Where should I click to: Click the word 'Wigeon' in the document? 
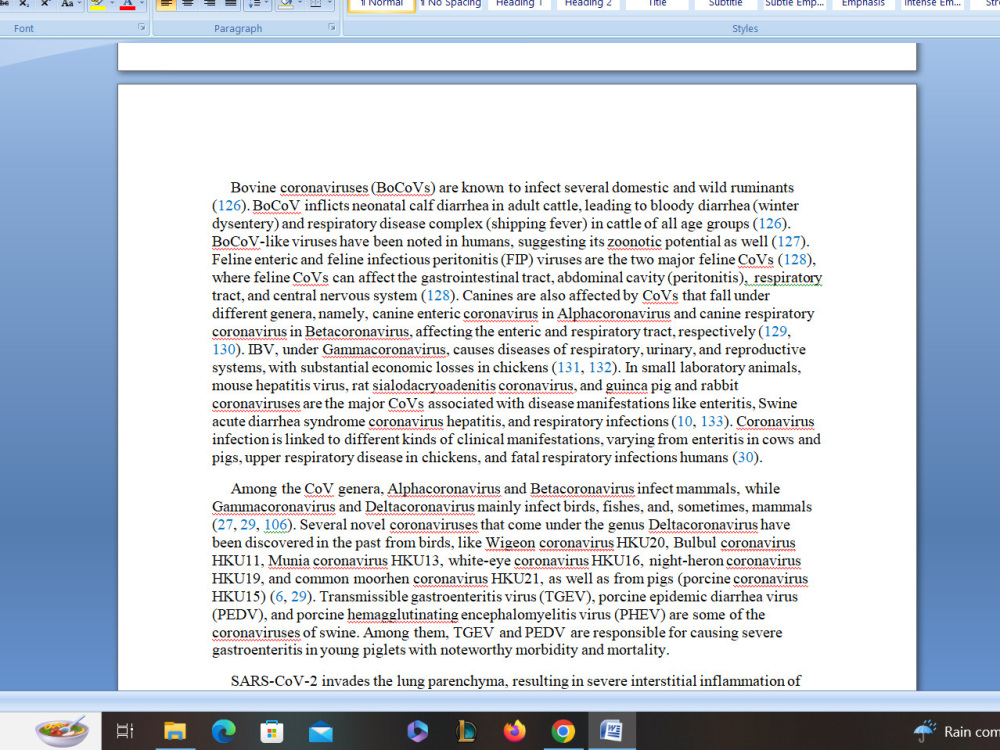coord(510,543)
